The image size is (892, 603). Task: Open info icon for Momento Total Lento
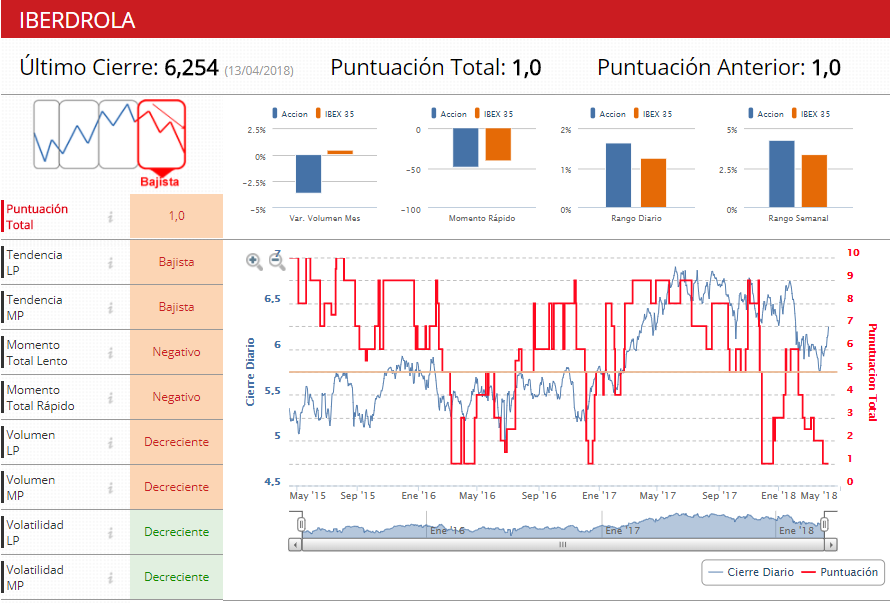pyautogui.click(x=111, y=353)
